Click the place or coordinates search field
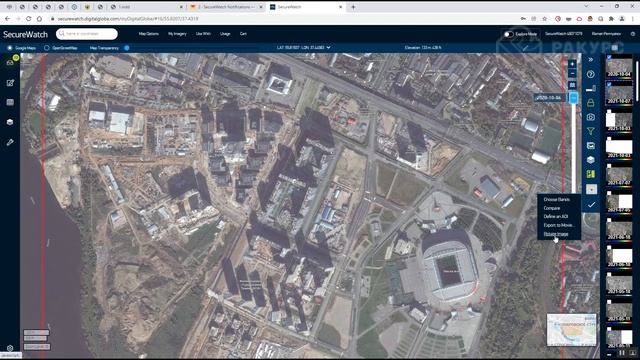640x360 pixels. tap(87, 34)
